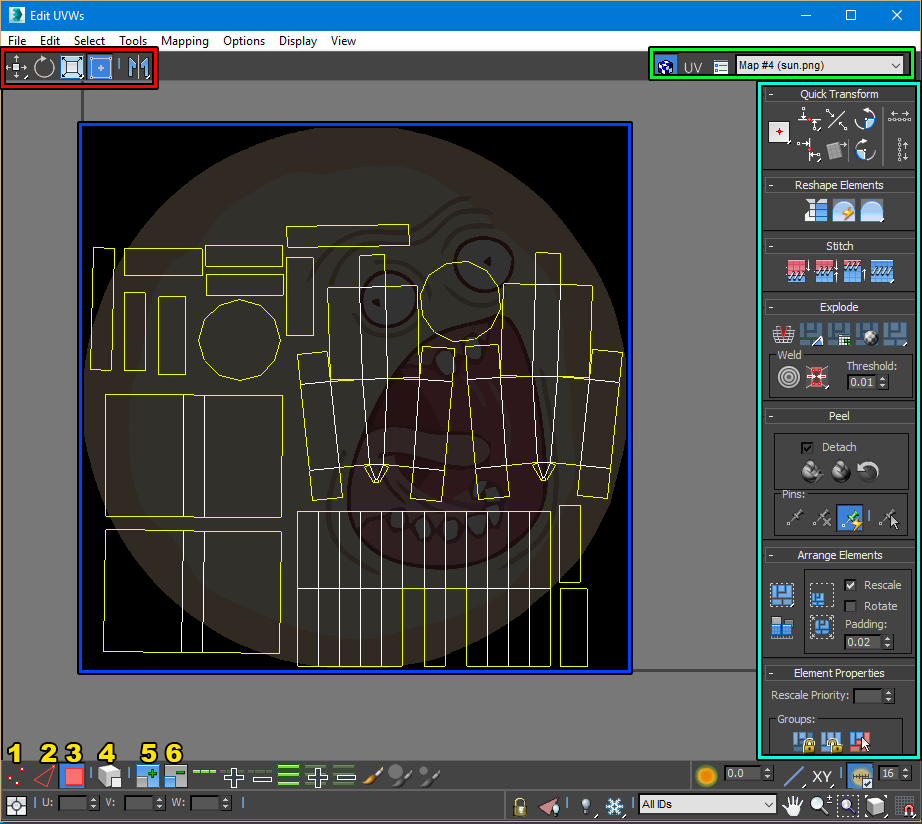Image resolution: width=922 pixels, height=824 pixels.
Task: Switch to Polygon sub-object mode
Action: point(74,775)
